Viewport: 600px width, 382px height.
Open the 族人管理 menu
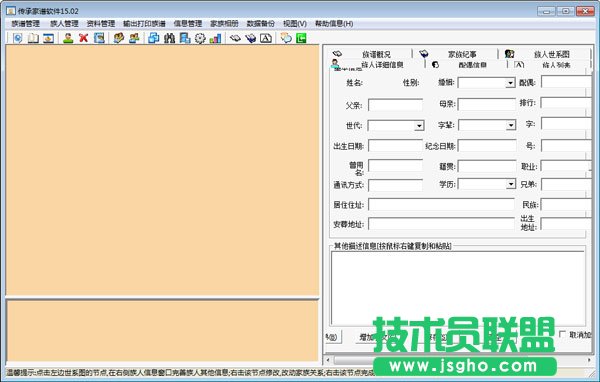tap(64, 24)
